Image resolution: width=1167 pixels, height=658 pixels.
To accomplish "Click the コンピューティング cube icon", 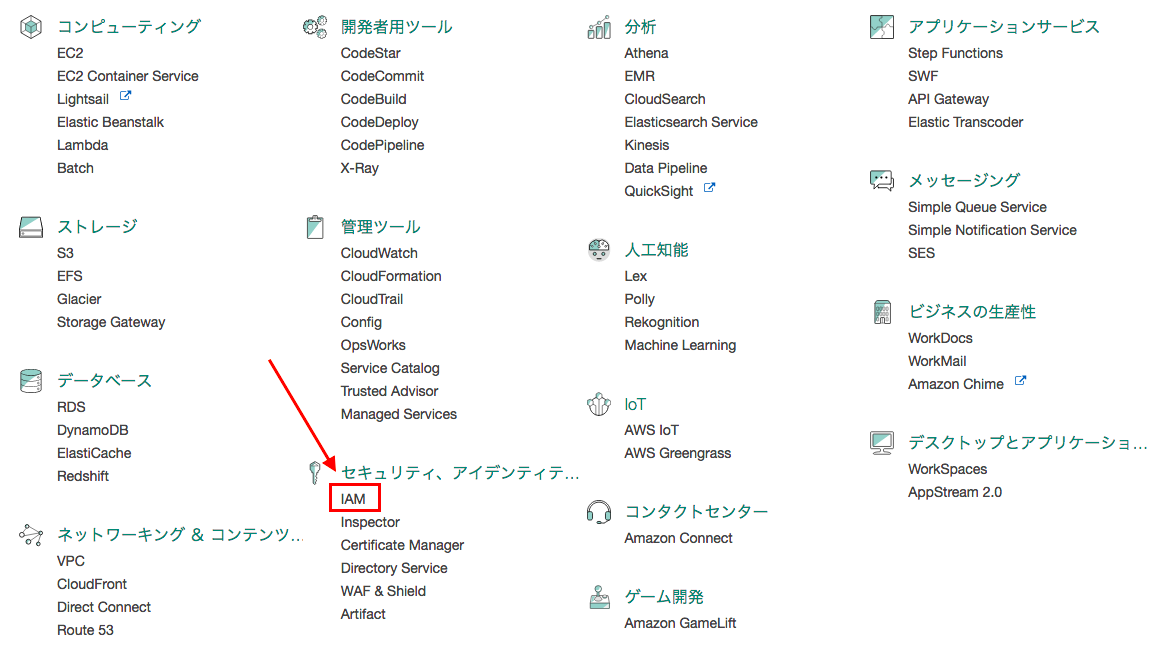I will pyautogui.click(x=30, y=26).
